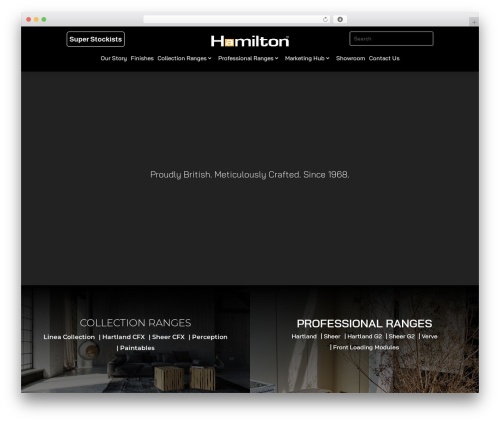The height and width of the screenshot is (423, 500).
Task: Open the Linea Collection link
Action: (x=69, y=337)
